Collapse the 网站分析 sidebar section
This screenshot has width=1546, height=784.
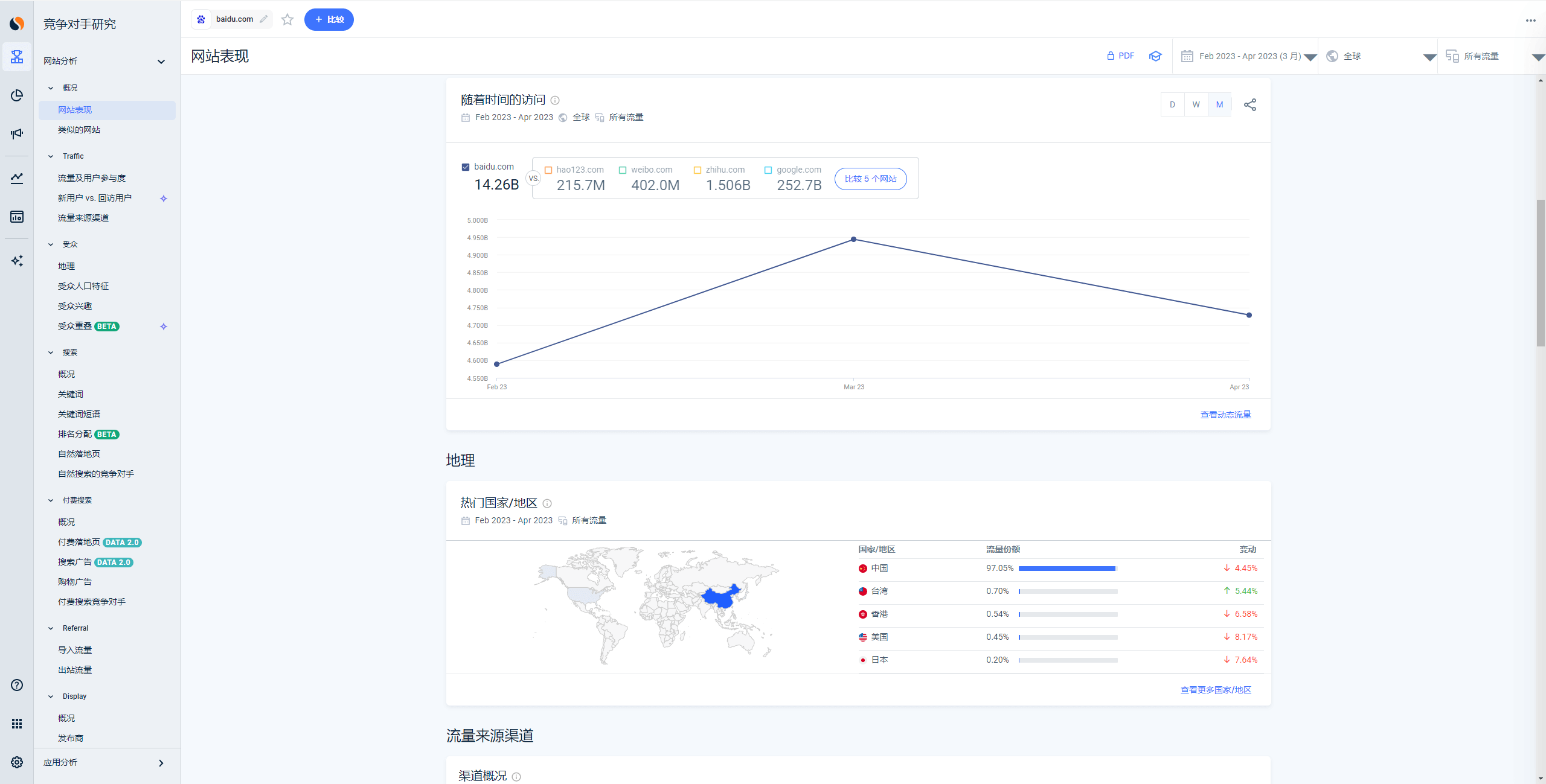(161, 61)
